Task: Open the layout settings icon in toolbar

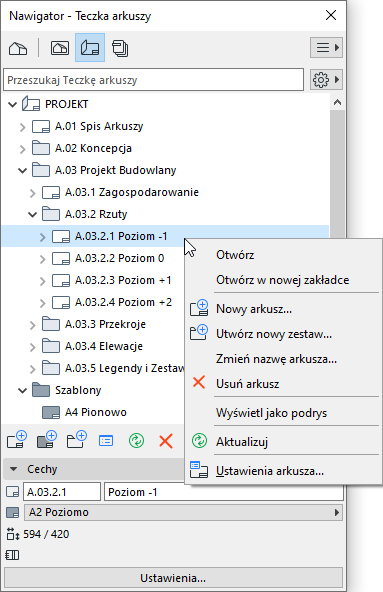Action: (106, 441)
